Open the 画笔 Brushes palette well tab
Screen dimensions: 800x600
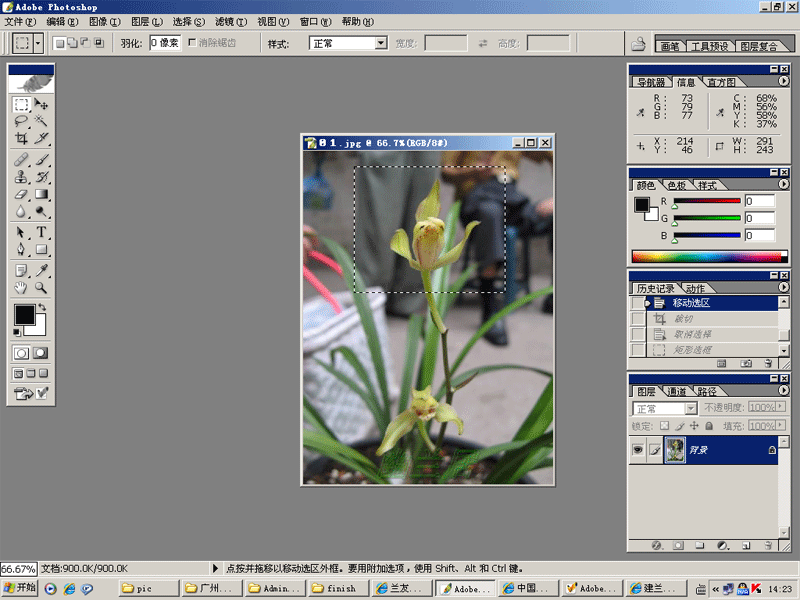pos(670,46)
